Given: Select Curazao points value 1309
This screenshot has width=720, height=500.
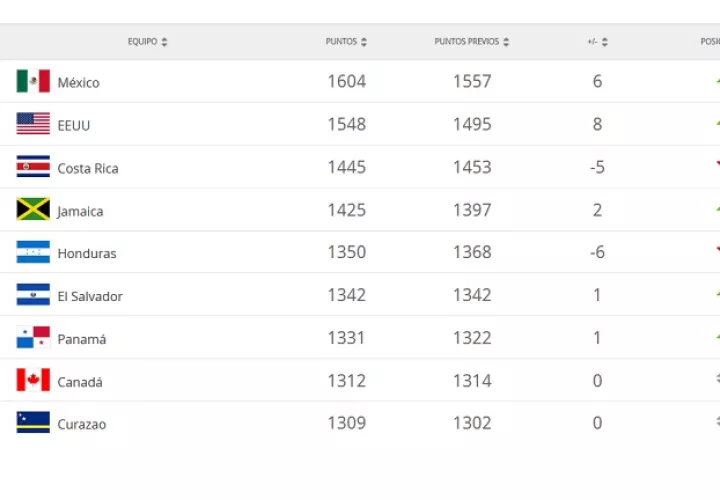Looking at the screenshot, I should click(x=347, y=423).
